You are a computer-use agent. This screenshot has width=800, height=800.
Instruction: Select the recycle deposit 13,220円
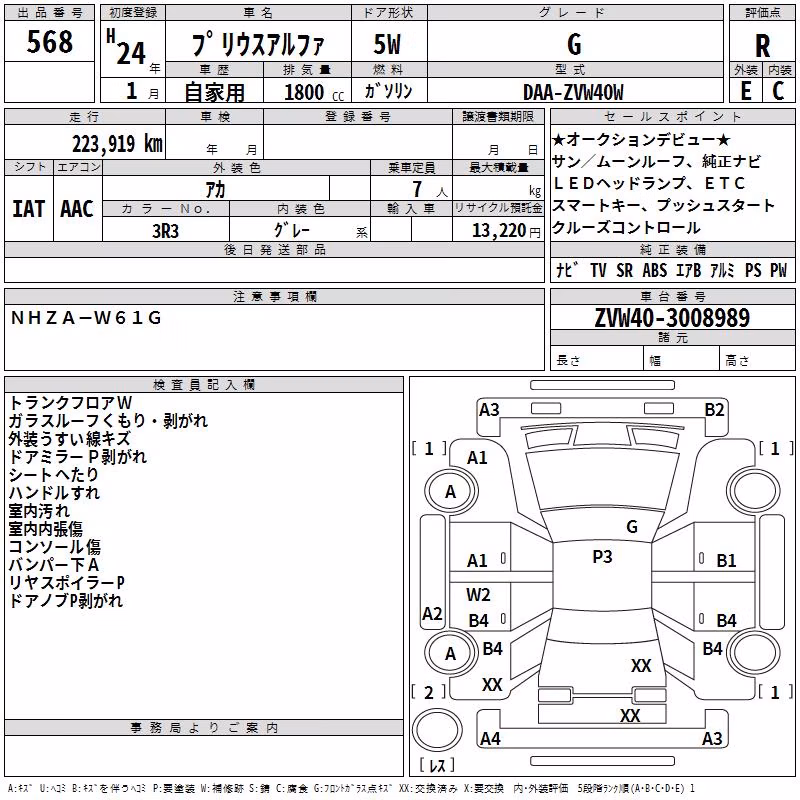[x=506, y=231]
